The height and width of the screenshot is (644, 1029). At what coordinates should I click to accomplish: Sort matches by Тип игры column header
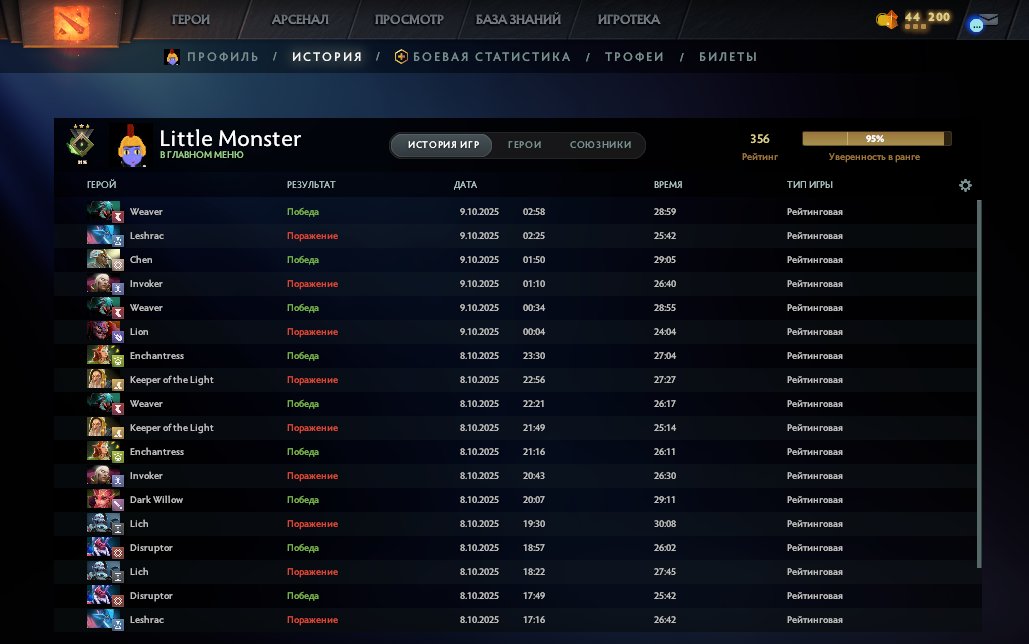[x=809, y=185]
